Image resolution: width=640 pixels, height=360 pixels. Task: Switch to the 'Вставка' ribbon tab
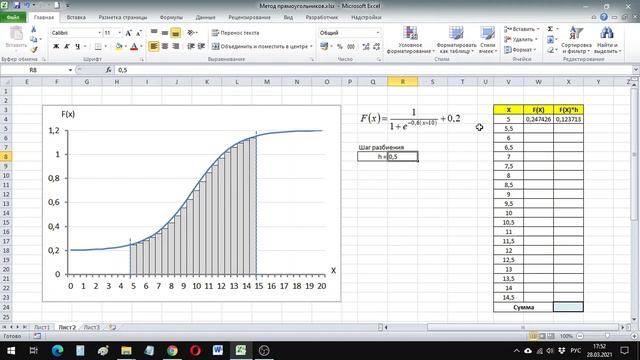coord(76,17)
